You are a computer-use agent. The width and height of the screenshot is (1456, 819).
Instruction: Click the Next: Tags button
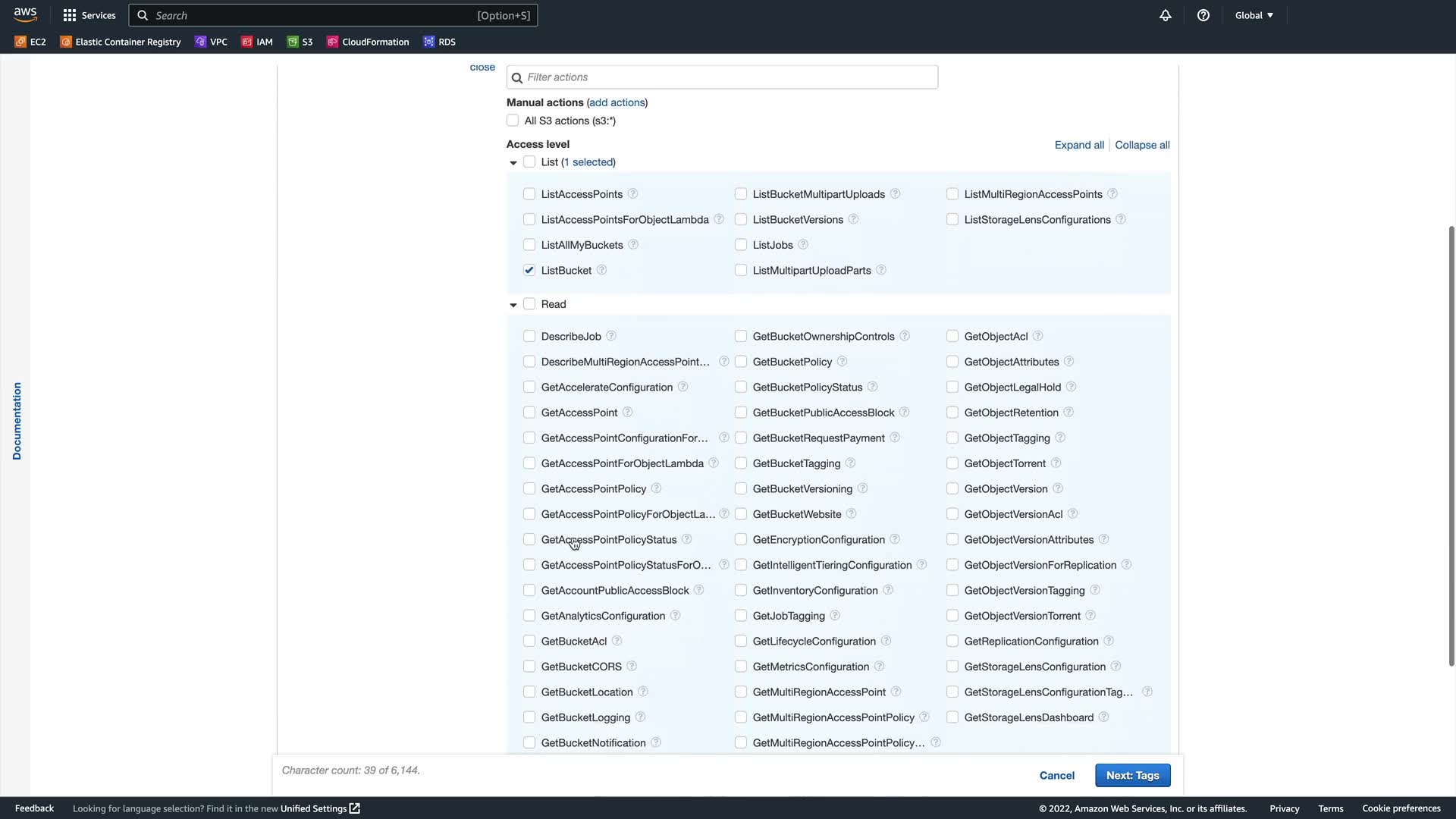1132,775
